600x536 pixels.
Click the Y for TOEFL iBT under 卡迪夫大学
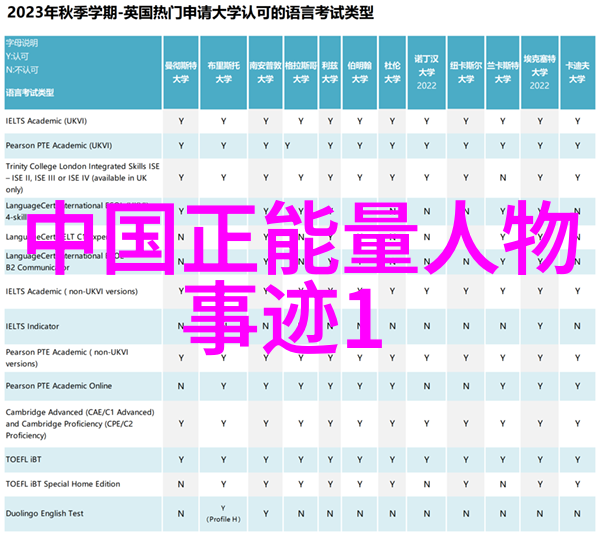point(577,459)
